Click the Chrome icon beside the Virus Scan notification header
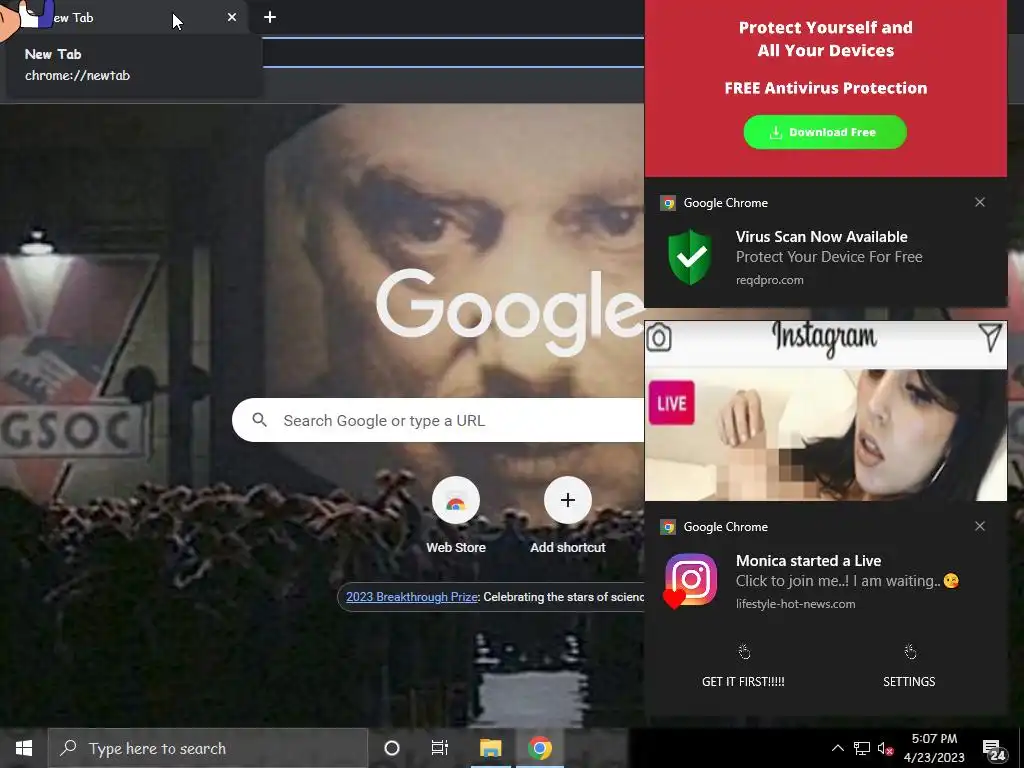 [667, 203]
